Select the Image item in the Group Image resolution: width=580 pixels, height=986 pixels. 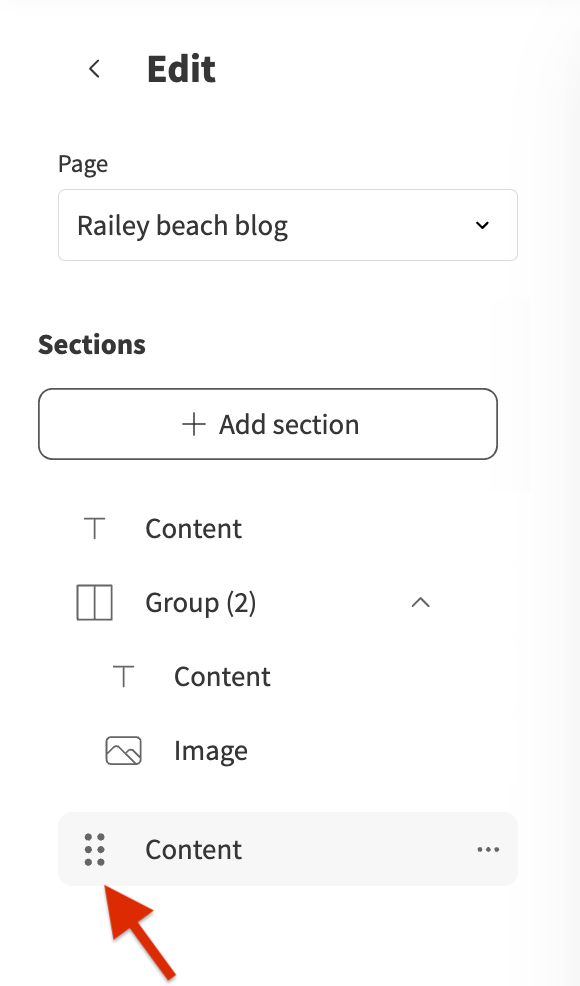tap(211, 751)
